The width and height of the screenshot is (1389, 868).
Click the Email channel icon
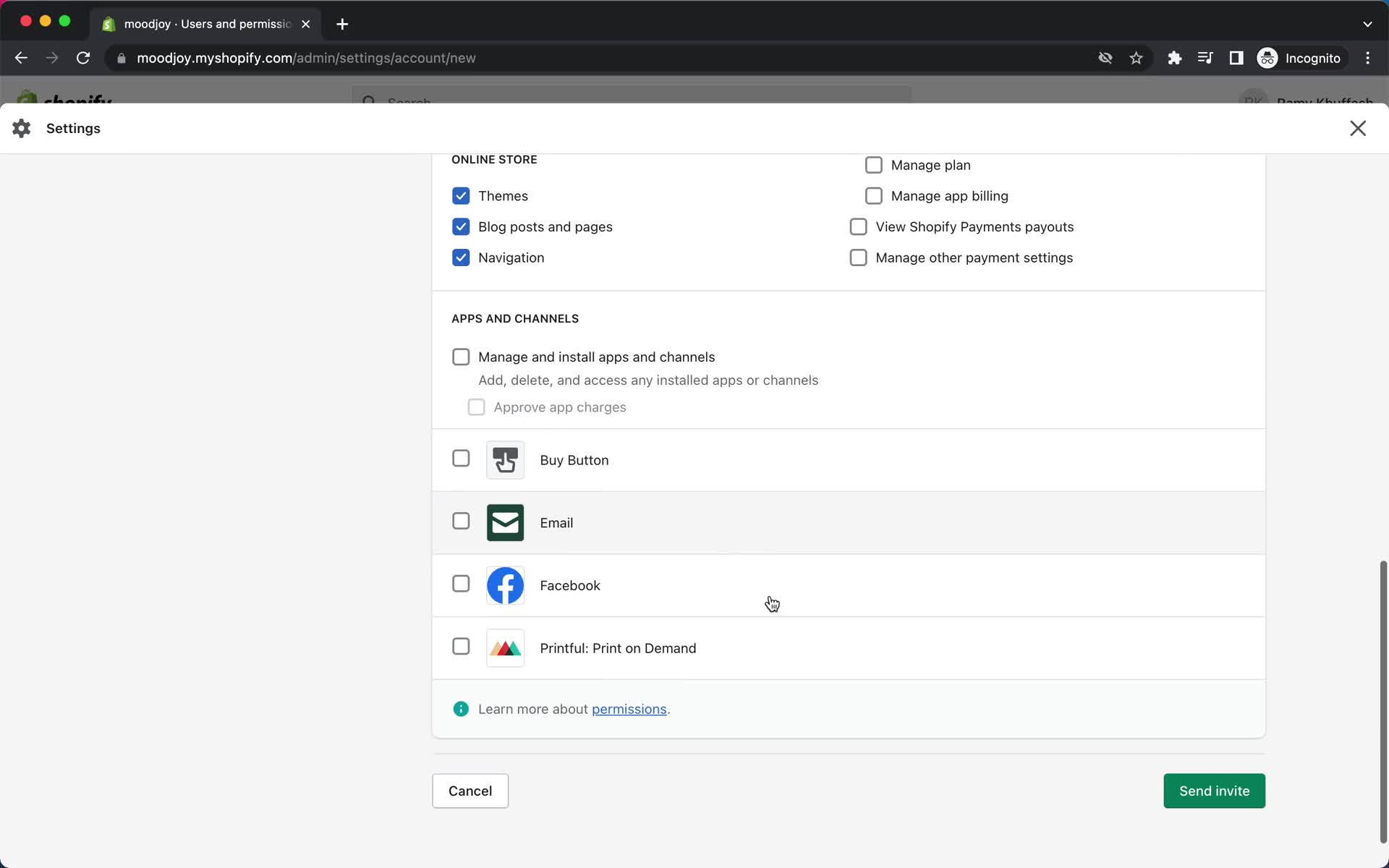[x=506, y=522]
